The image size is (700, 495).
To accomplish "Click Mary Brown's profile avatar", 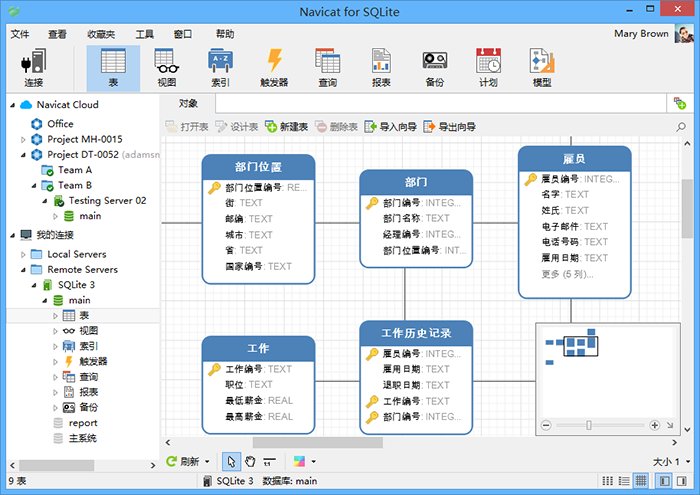I will point(684,34).
